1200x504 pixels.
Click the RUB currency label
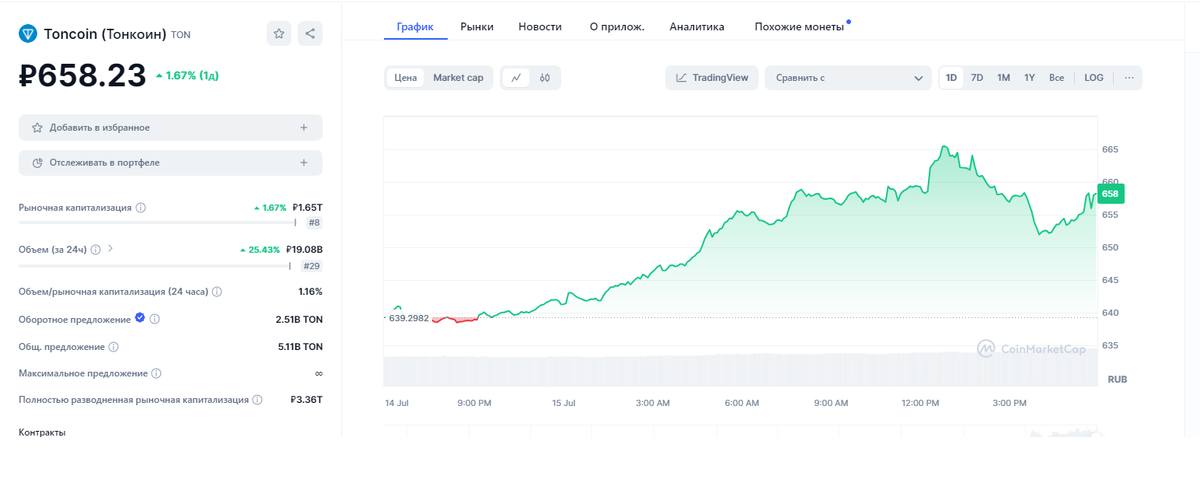[1117, 380]
